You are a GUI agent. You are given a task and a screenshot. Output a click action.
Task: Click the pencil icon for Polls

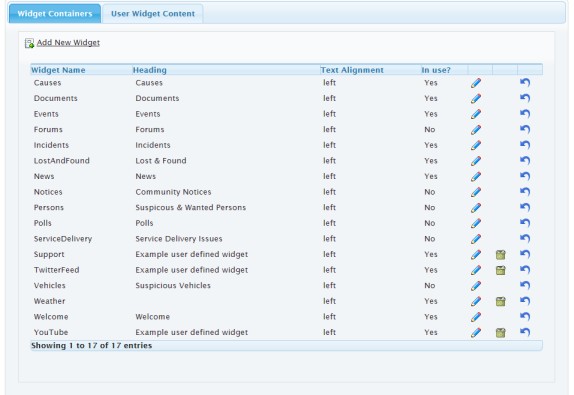tap(476, 224)
